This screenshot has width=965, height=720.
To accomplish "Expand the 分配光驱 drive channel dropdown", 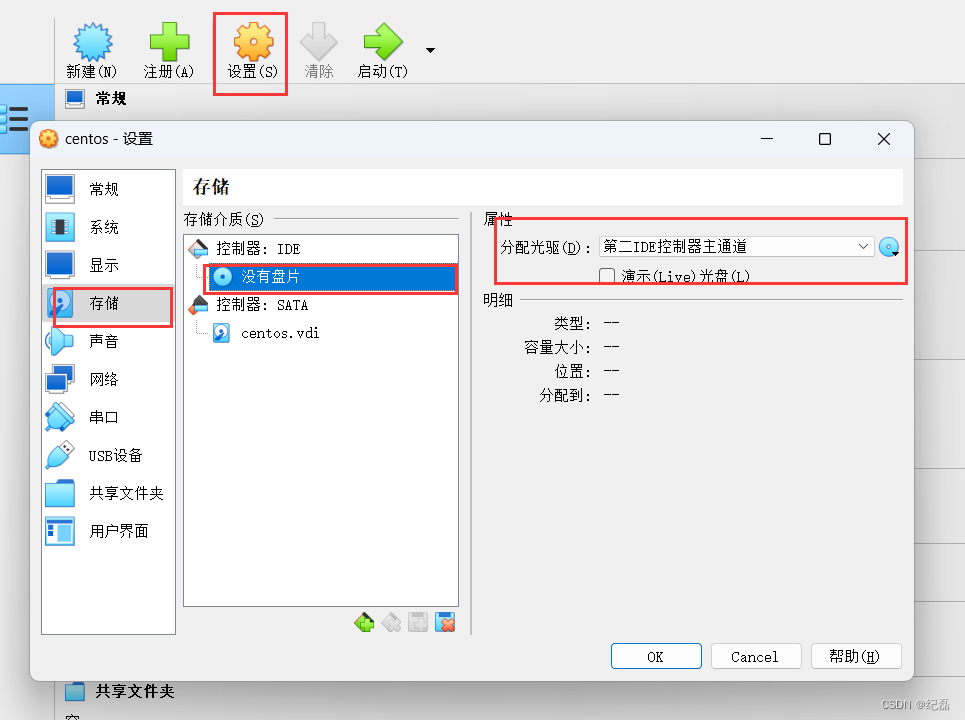I will [x=737, y=247].
